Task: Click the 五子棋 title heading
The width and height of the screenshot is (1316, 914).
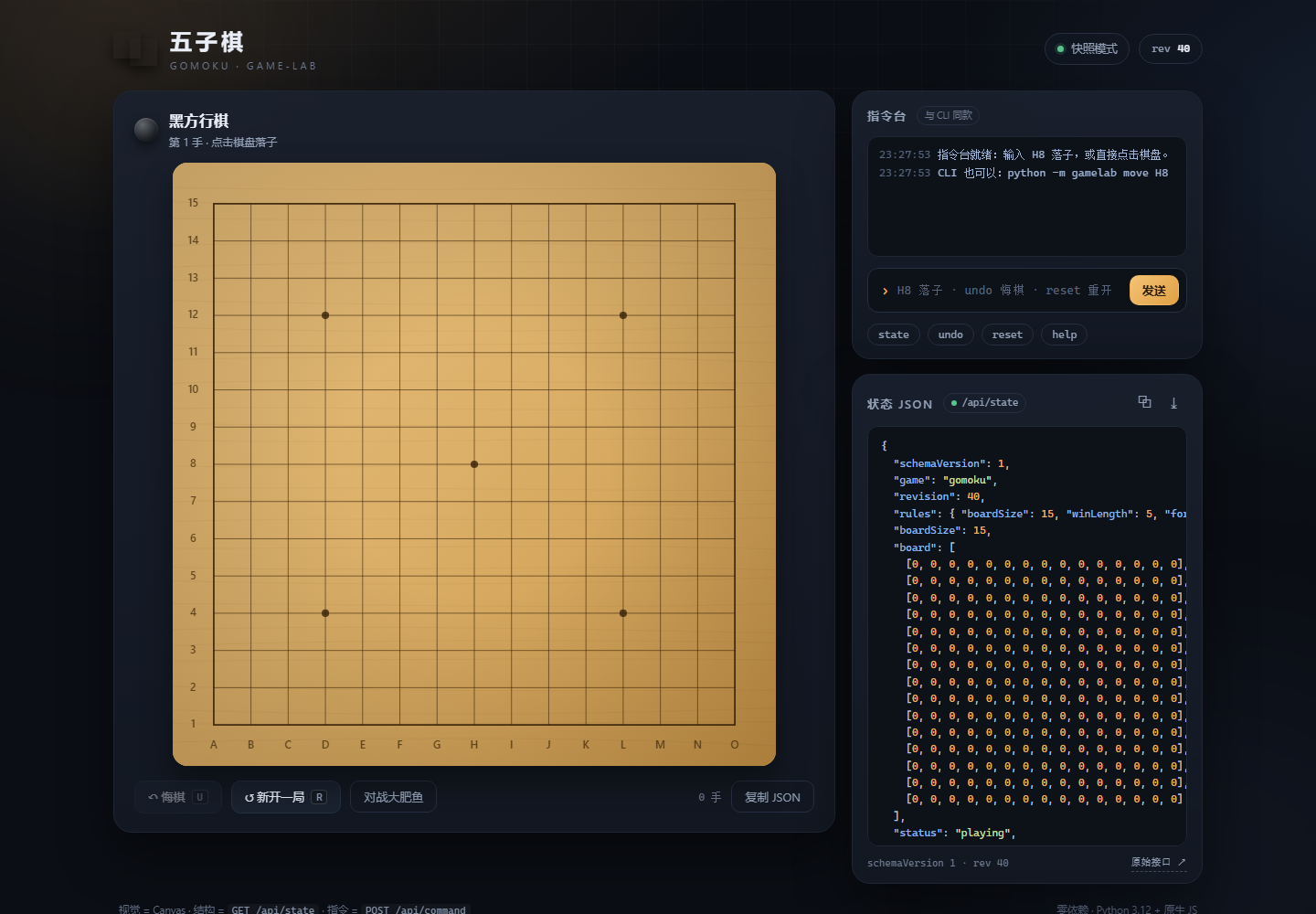Action: pyautogui.click(x=207, y=43)
